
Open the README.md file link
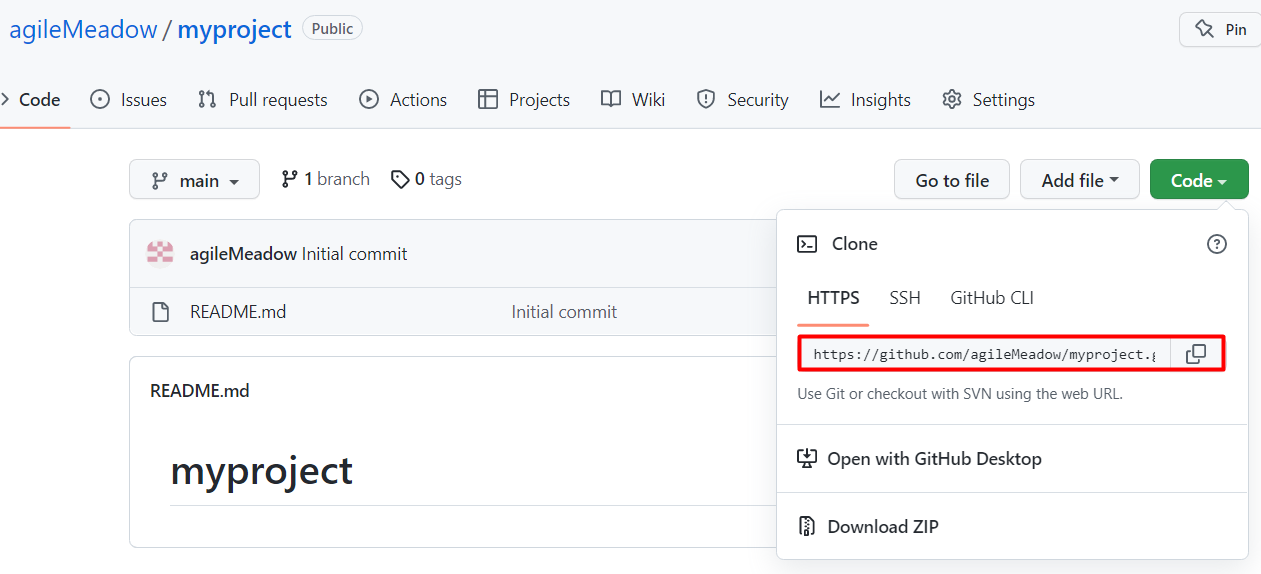click(x=238, y=312)
